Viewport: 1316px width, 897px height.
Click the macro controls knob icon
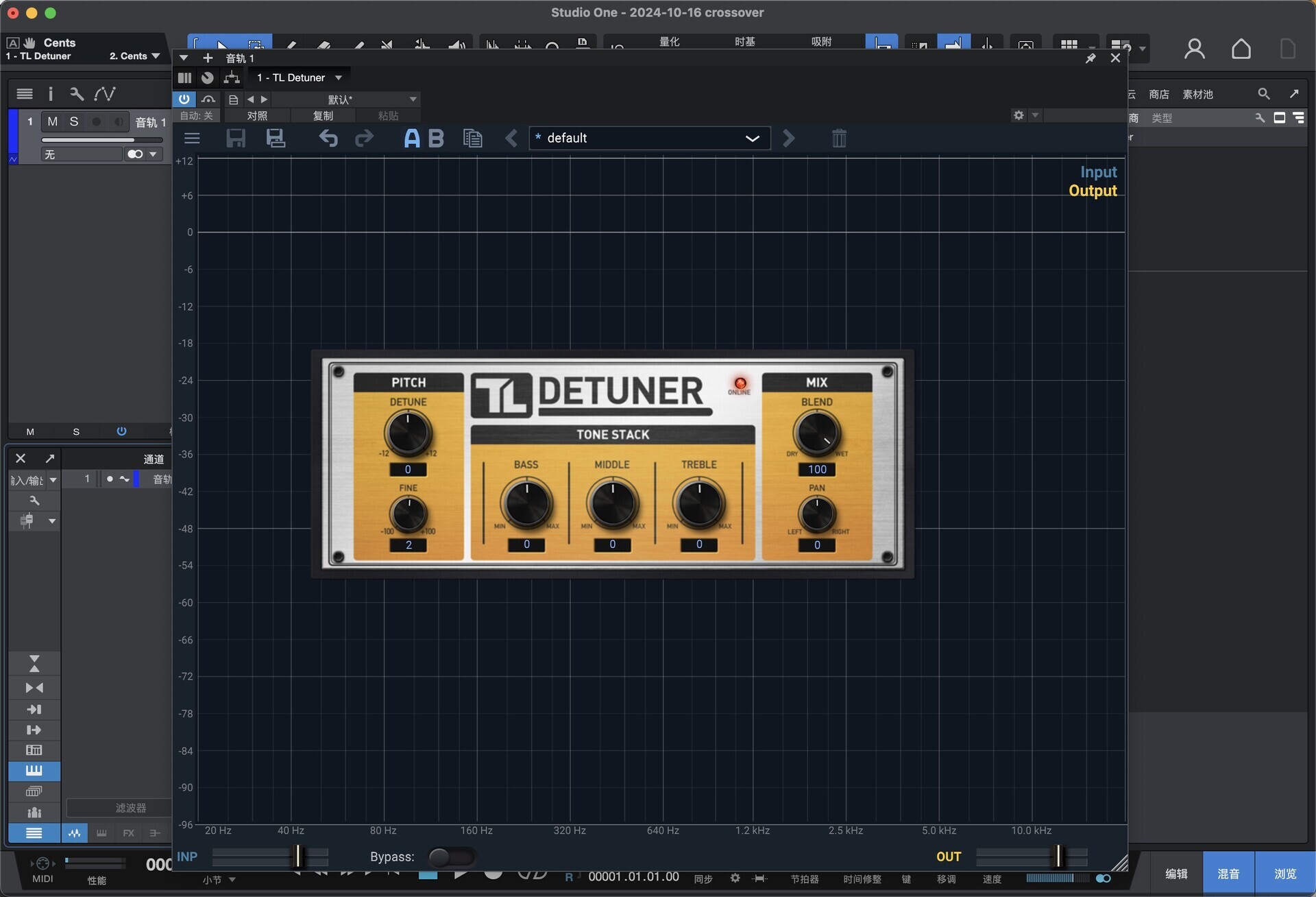tap(208, 77)
